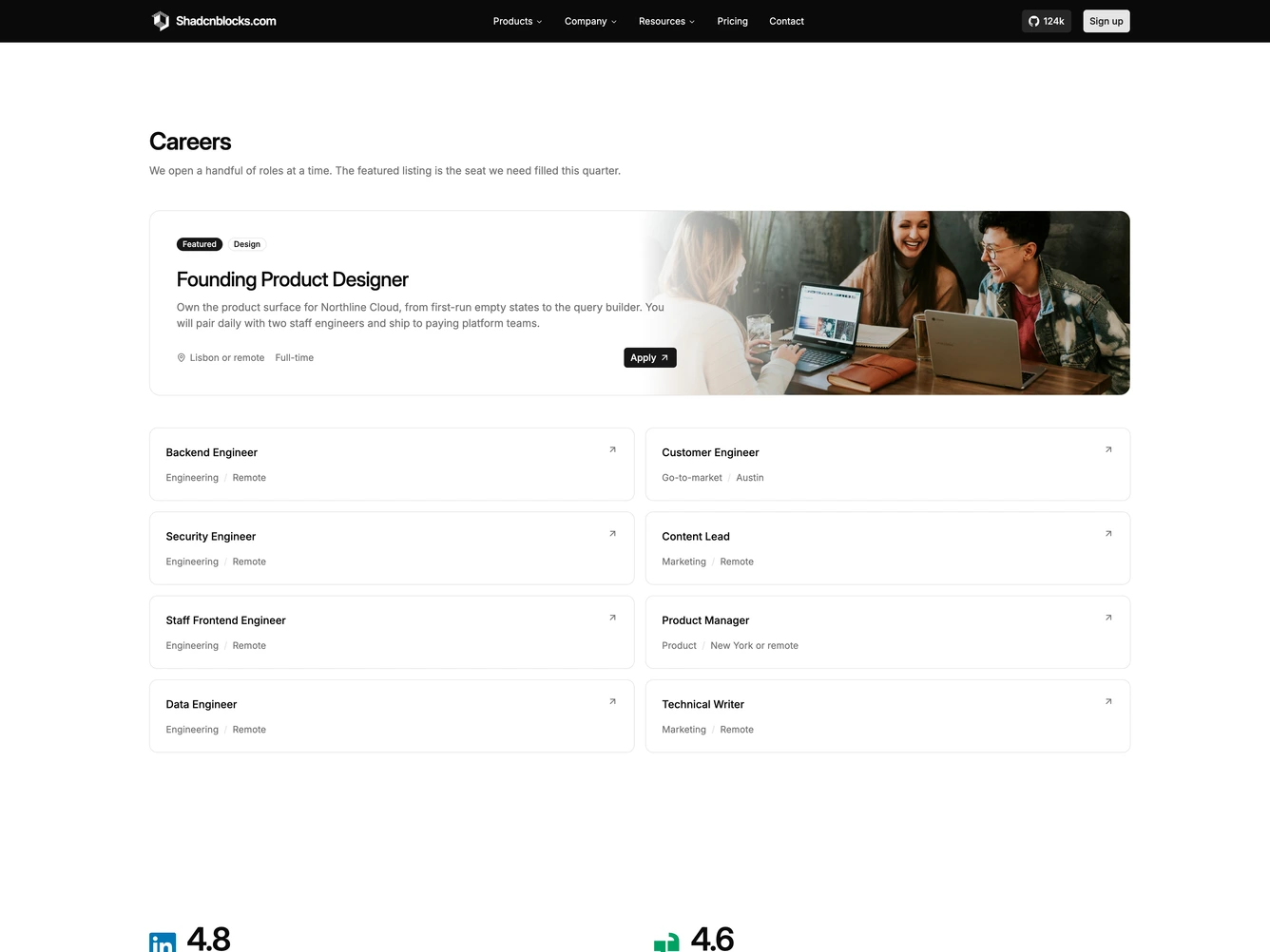1270x952 pixels.
Task: Click the Lisbon or remote location pin icon
Action: [x=182, y=358]
